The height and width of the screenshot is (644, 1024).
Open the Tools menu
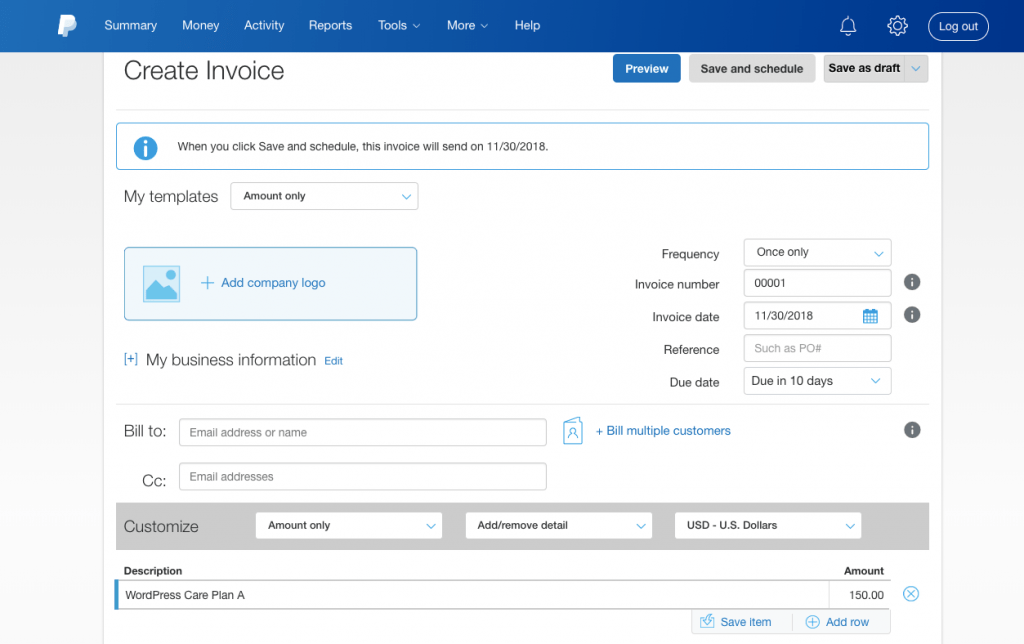398,25
